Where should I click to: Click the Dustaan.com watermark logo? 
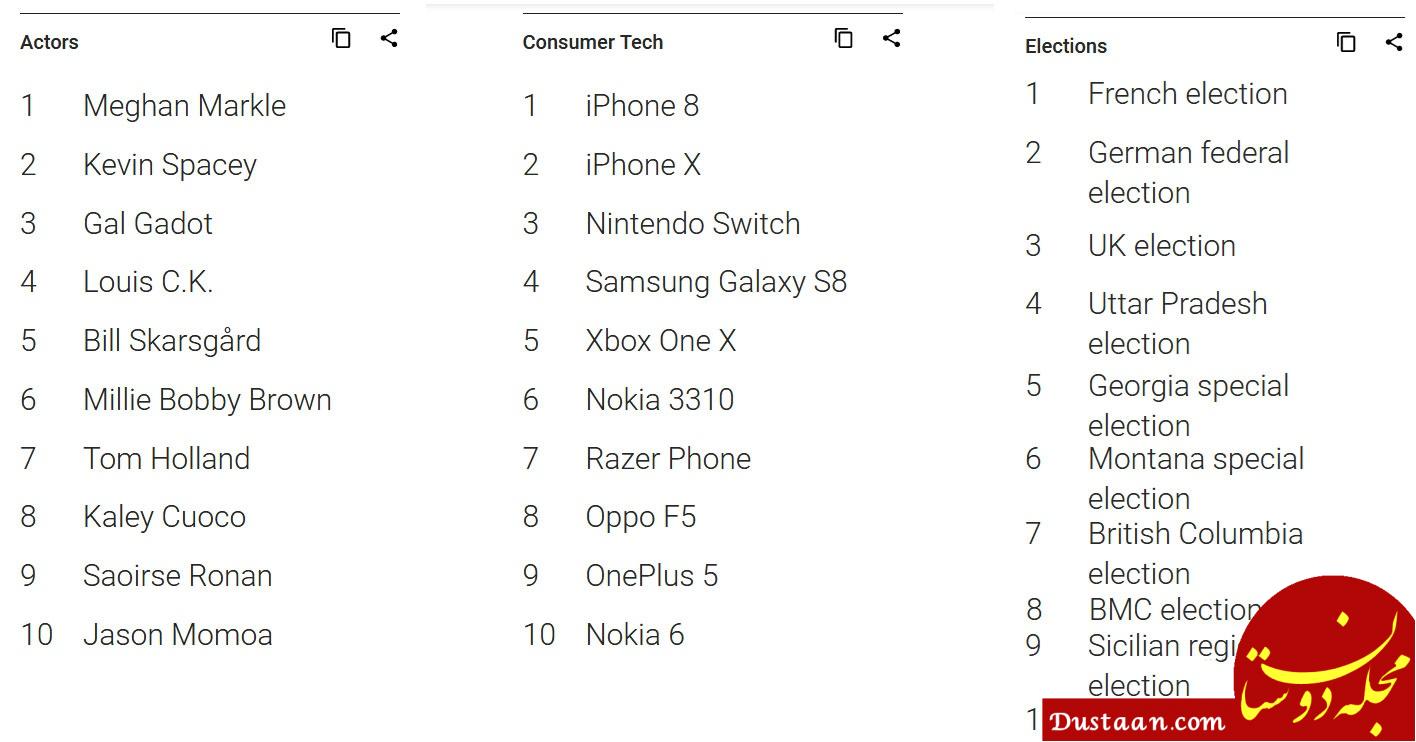click(x=1229, y=658)
